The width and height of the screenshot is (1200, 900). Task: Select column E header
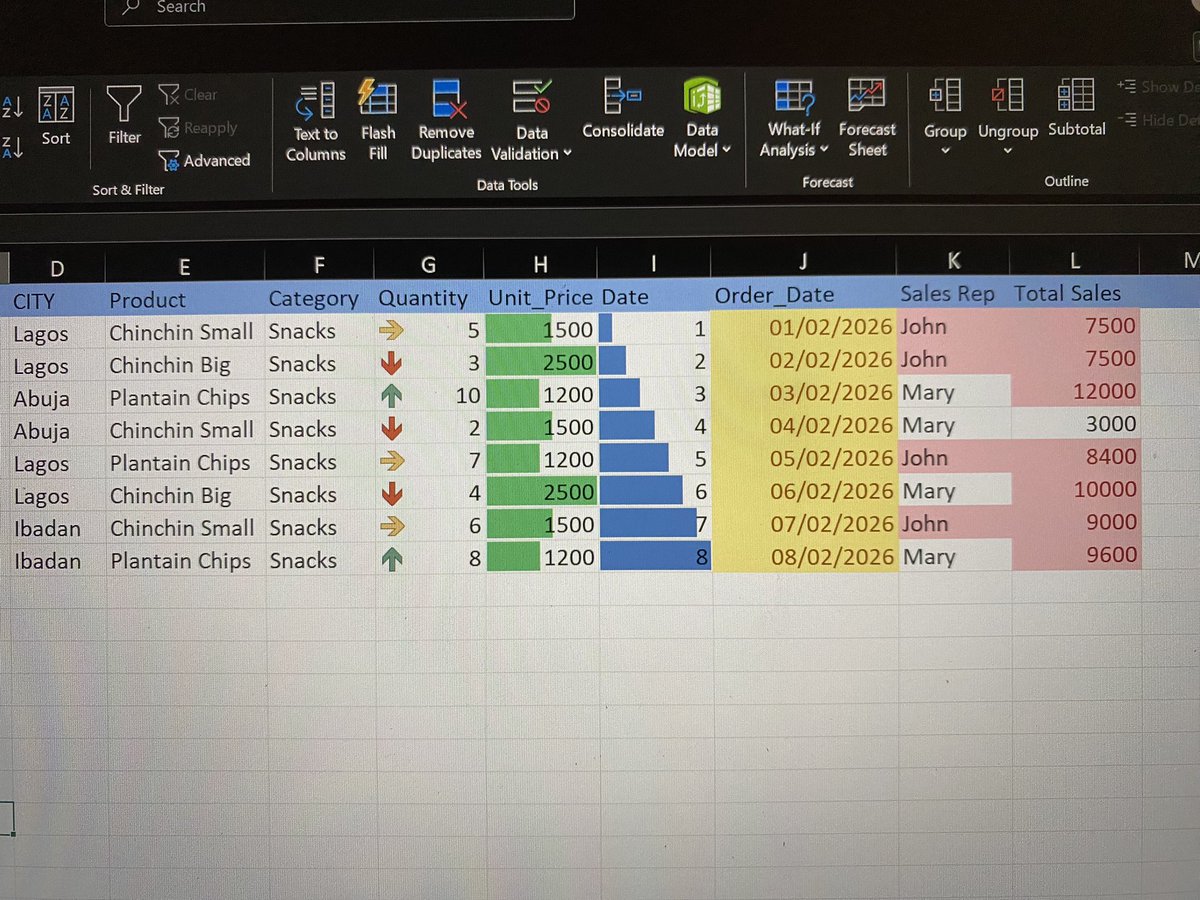(184, 266)
